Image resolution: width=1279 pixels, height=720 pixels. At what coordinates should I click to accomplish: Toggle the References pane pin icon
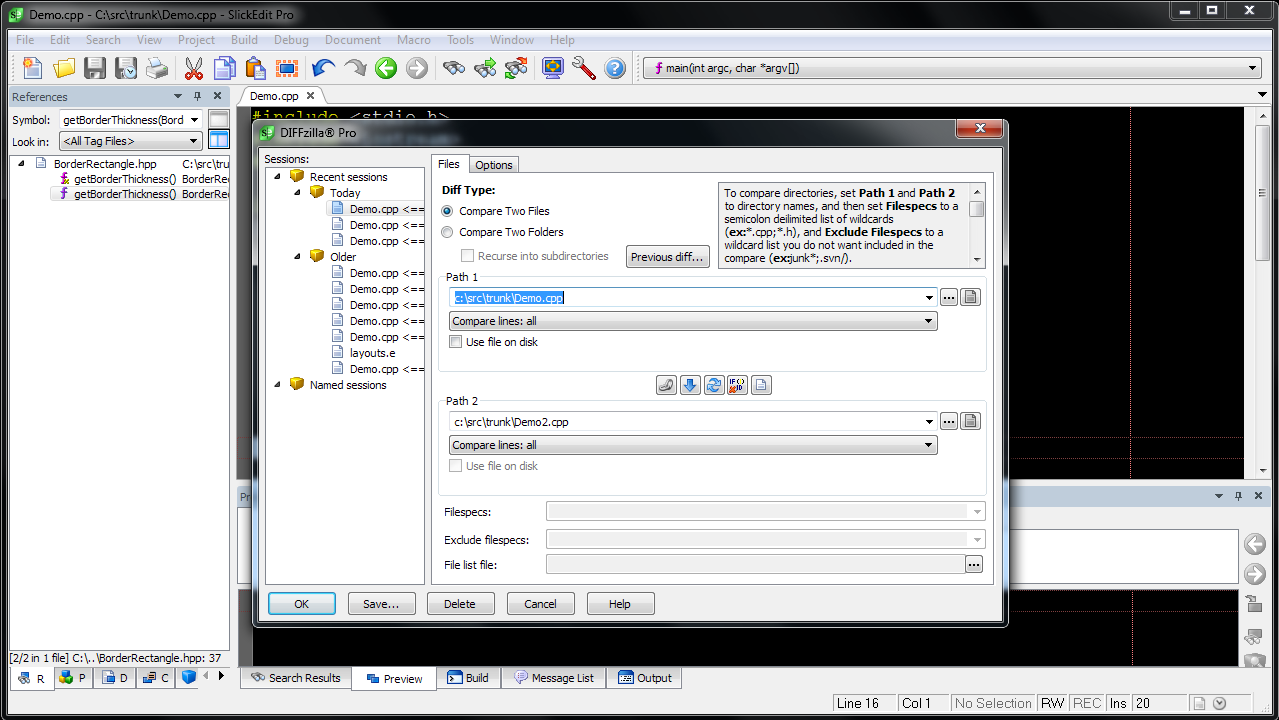pos(197,96)
